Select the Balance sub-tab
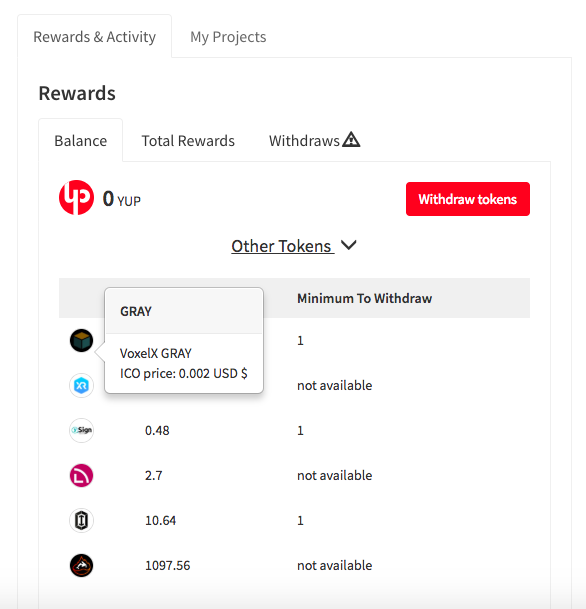The width and height of the screenshot is (586, 609). pos(81,141)
